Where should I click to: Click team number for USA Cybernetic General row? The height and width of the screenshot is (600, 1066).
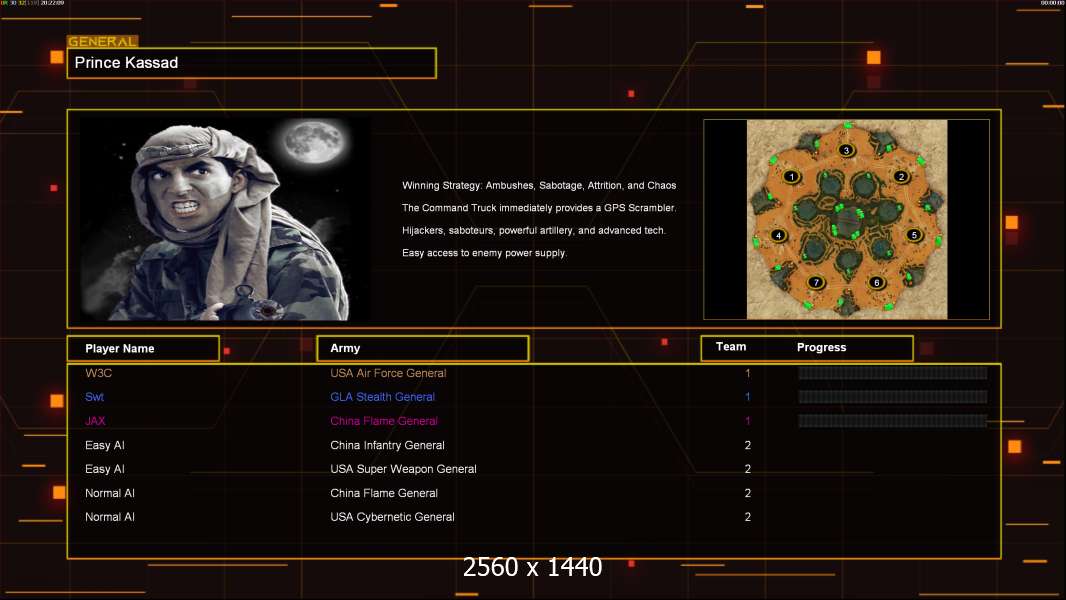click(748, 517)
